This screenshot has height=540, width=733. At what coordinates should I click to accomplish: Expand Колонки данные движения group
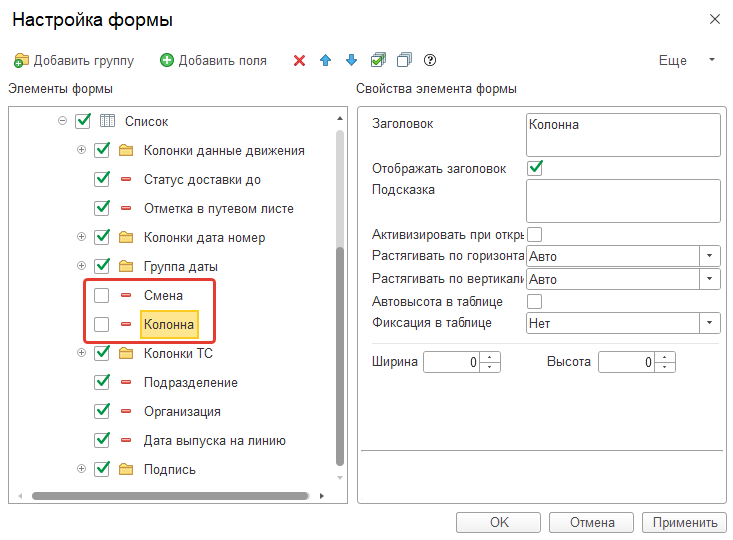81,150
